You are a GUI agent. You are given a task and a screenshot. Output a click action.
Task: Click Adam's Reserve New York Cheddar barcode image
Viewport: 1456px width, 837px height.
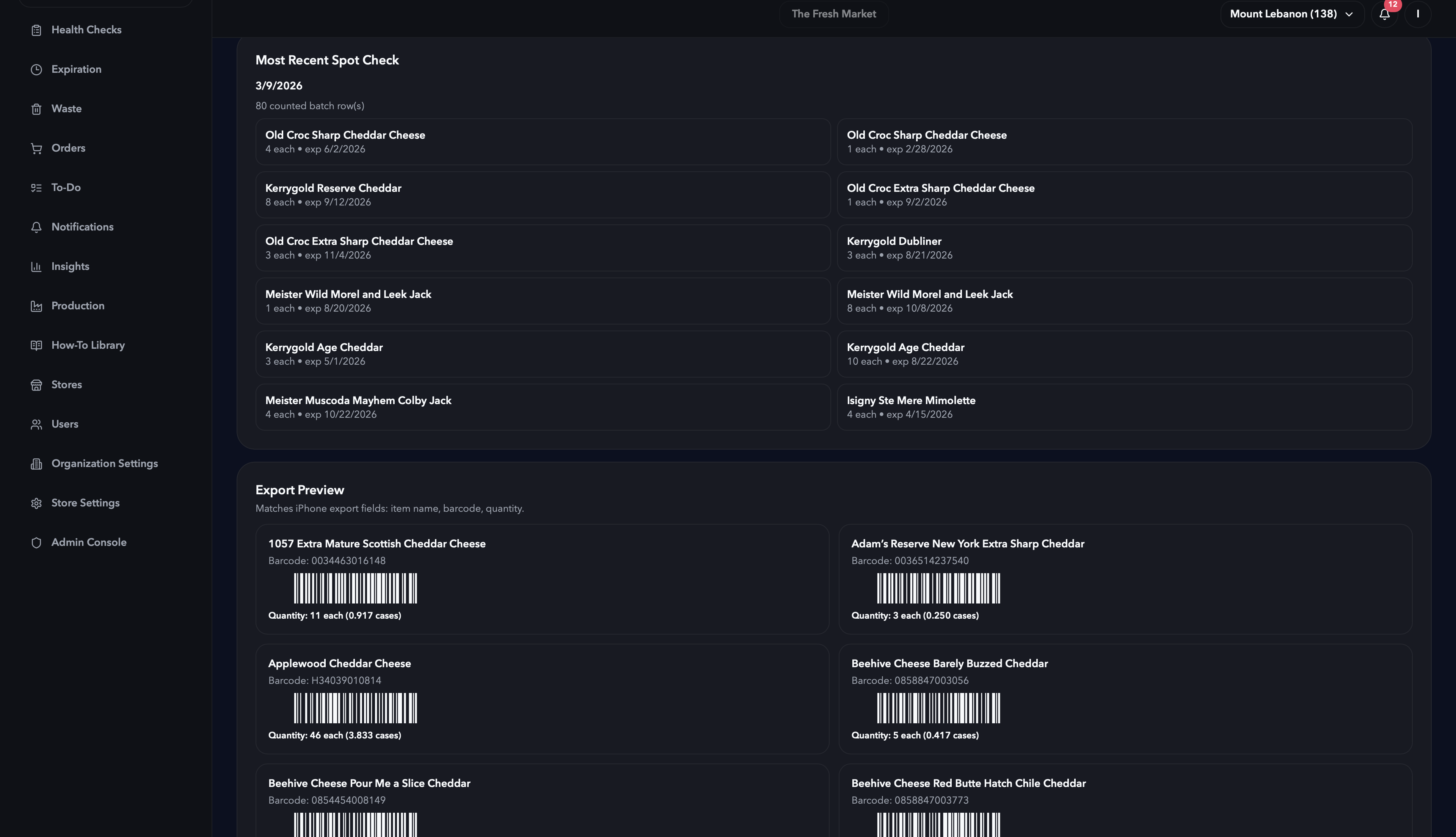(x=938, y=588)
